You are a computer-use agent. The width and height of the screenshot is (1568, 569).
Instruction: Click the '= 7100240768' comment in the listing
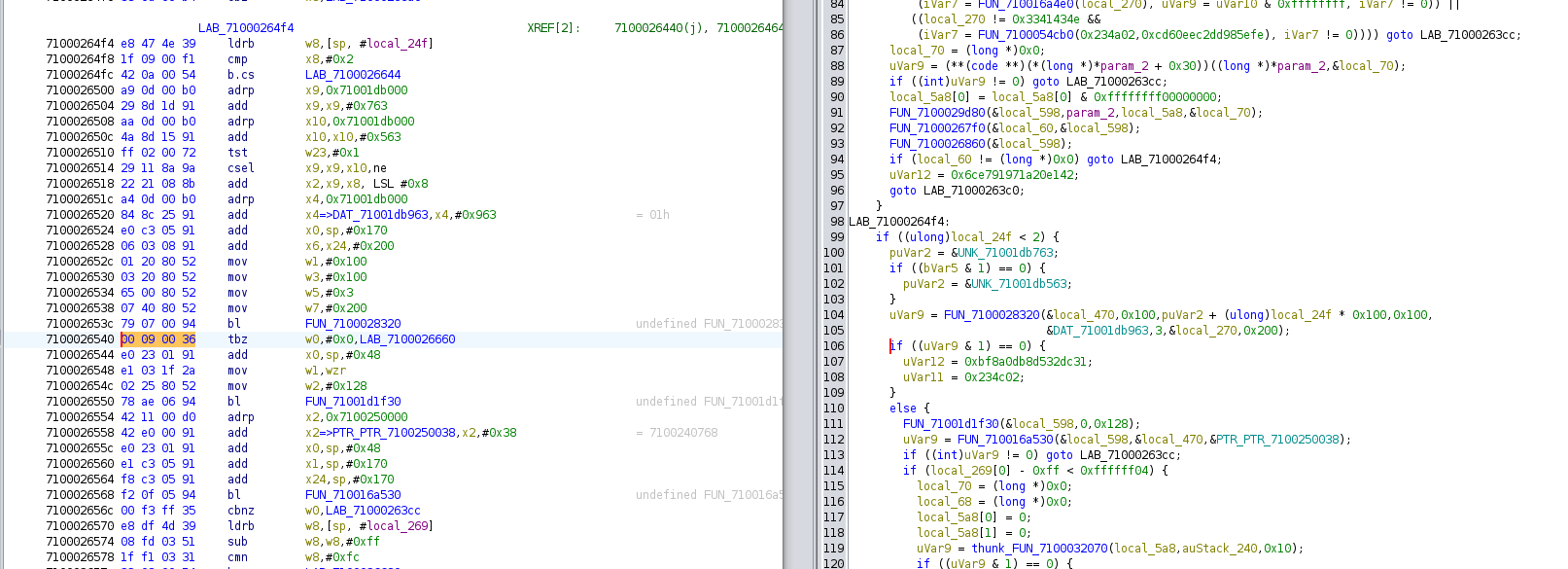[x=677, y=433]
